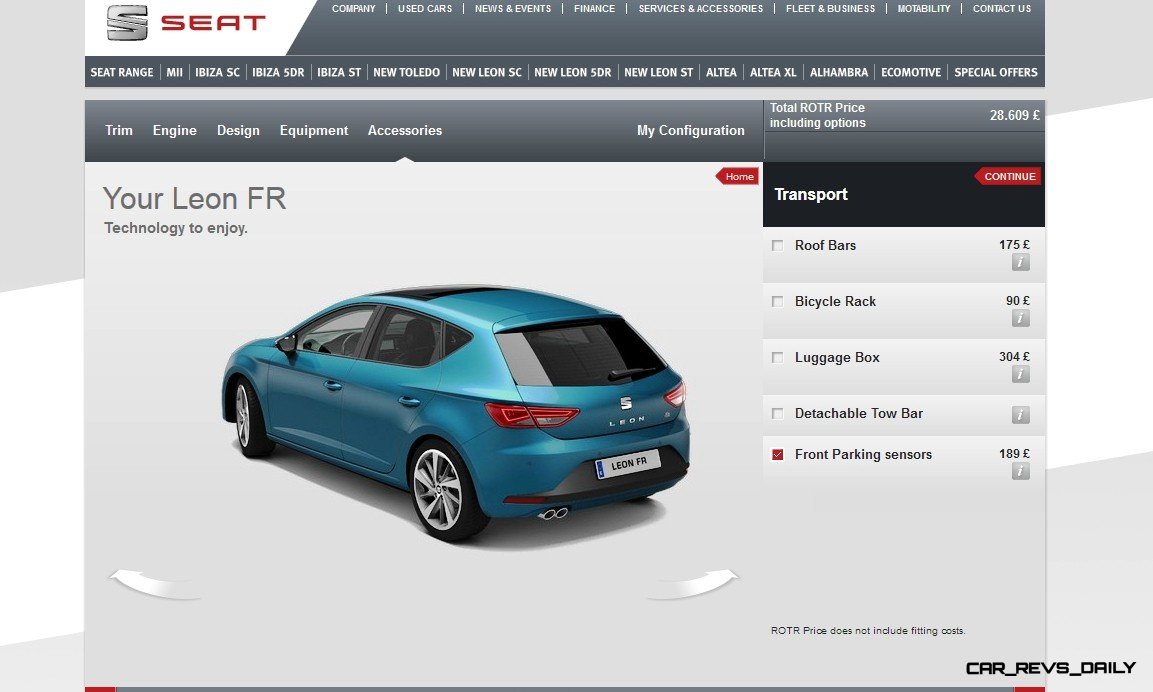Open info icon for Bicycle Rack
The height and width of the screenshot is (692, 1153).
click(x=1020, y=318)
